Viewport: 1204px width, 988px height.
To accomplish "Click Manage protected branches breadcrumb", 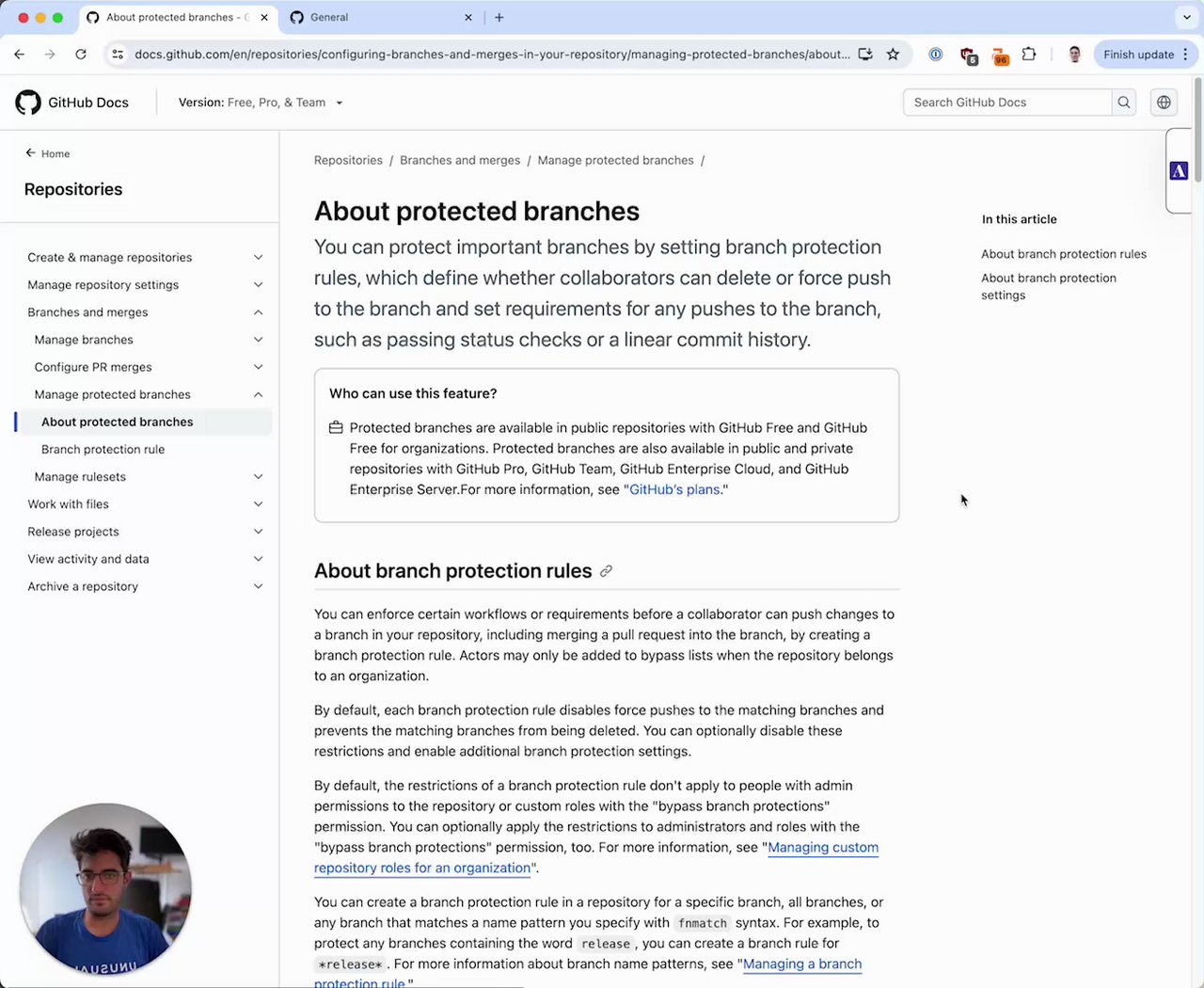I will pyautogui.click(x=615, y=160).
